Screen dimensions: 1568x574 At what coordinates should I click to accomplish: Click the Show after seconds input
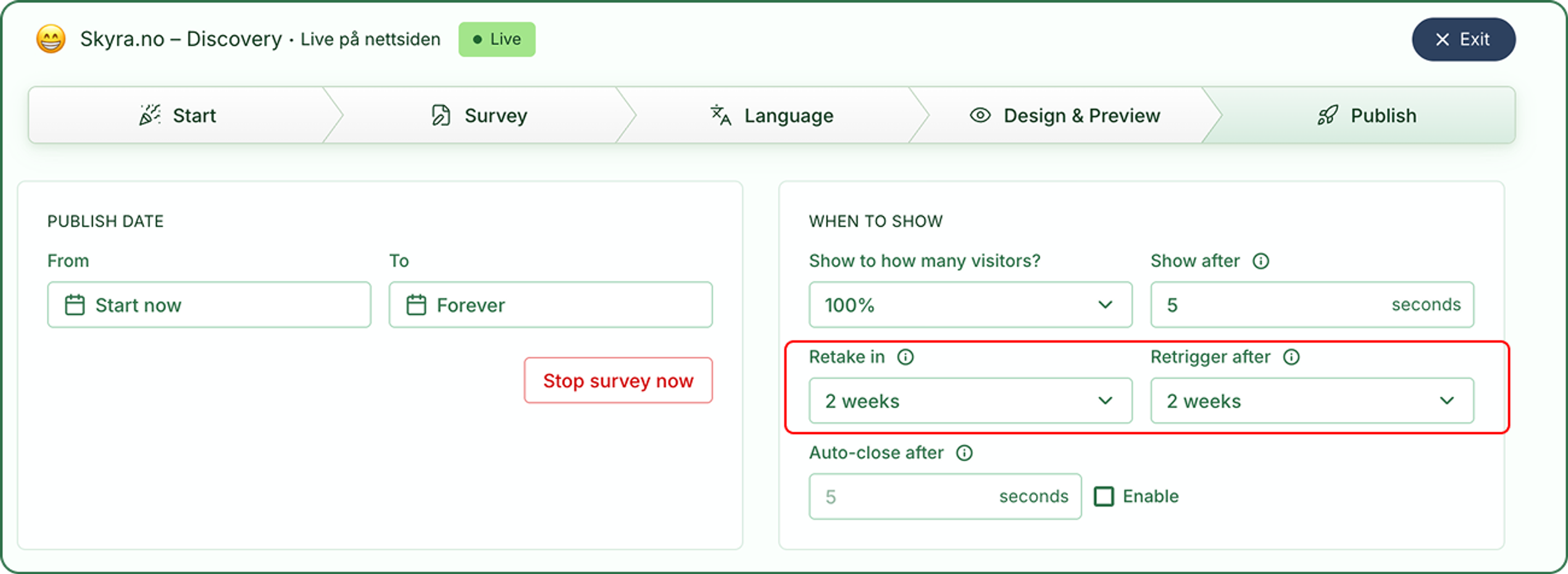[x=1312, y=304]
